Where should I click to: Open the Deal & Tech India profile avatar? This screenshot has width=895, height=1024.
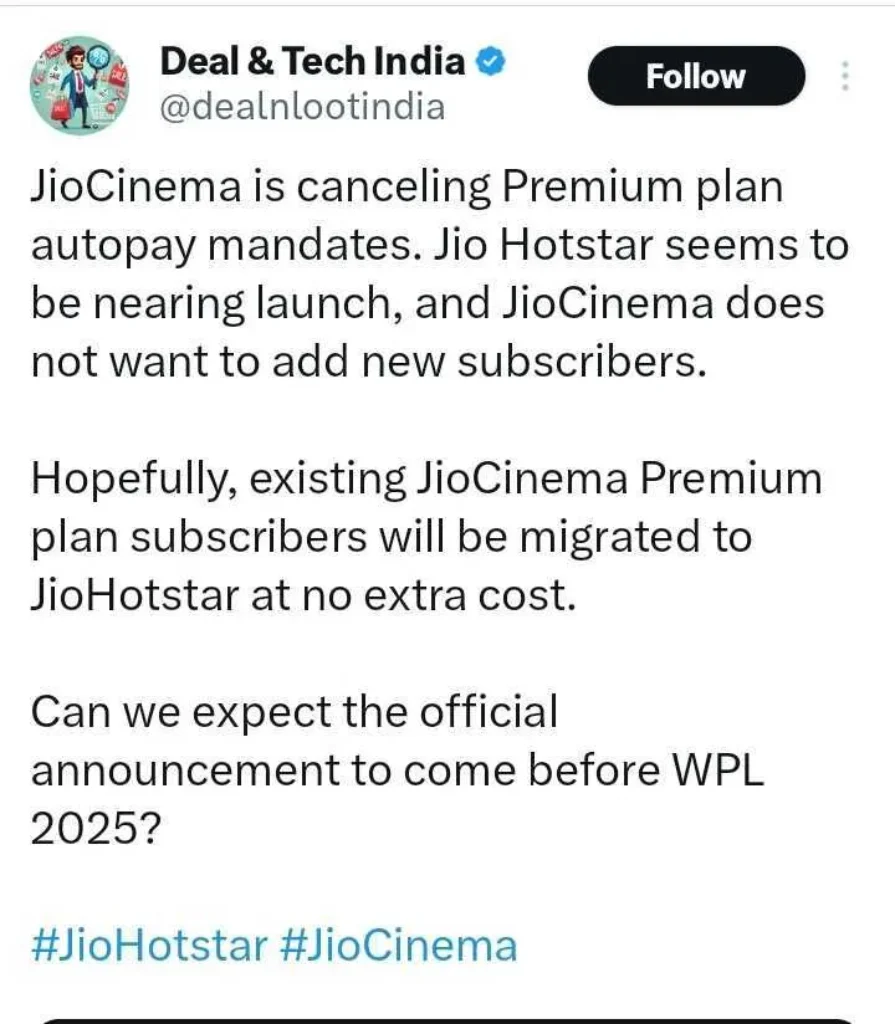coord(80,84)
